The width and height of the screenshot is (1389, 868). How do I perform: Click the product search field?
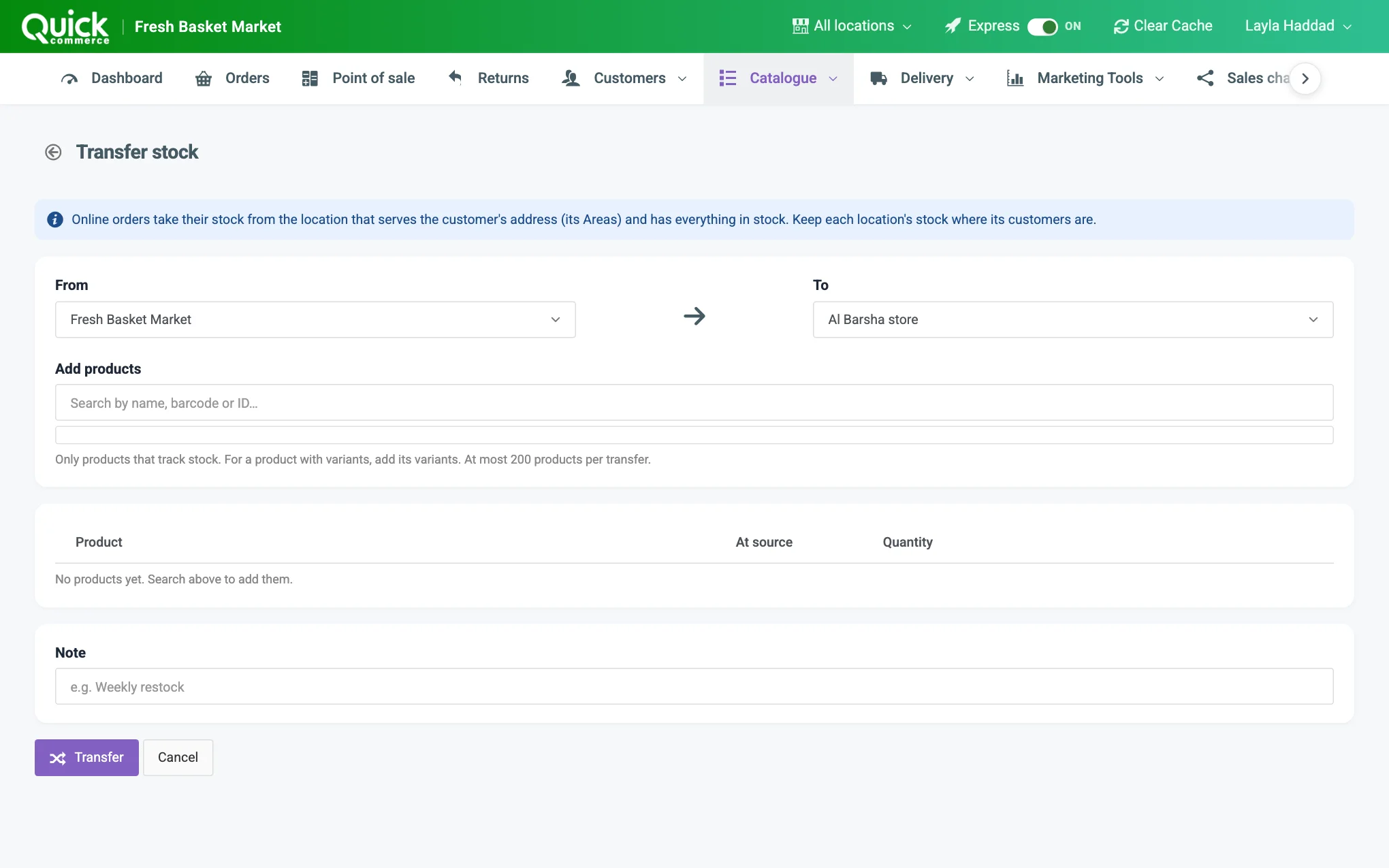click(694, 402)
